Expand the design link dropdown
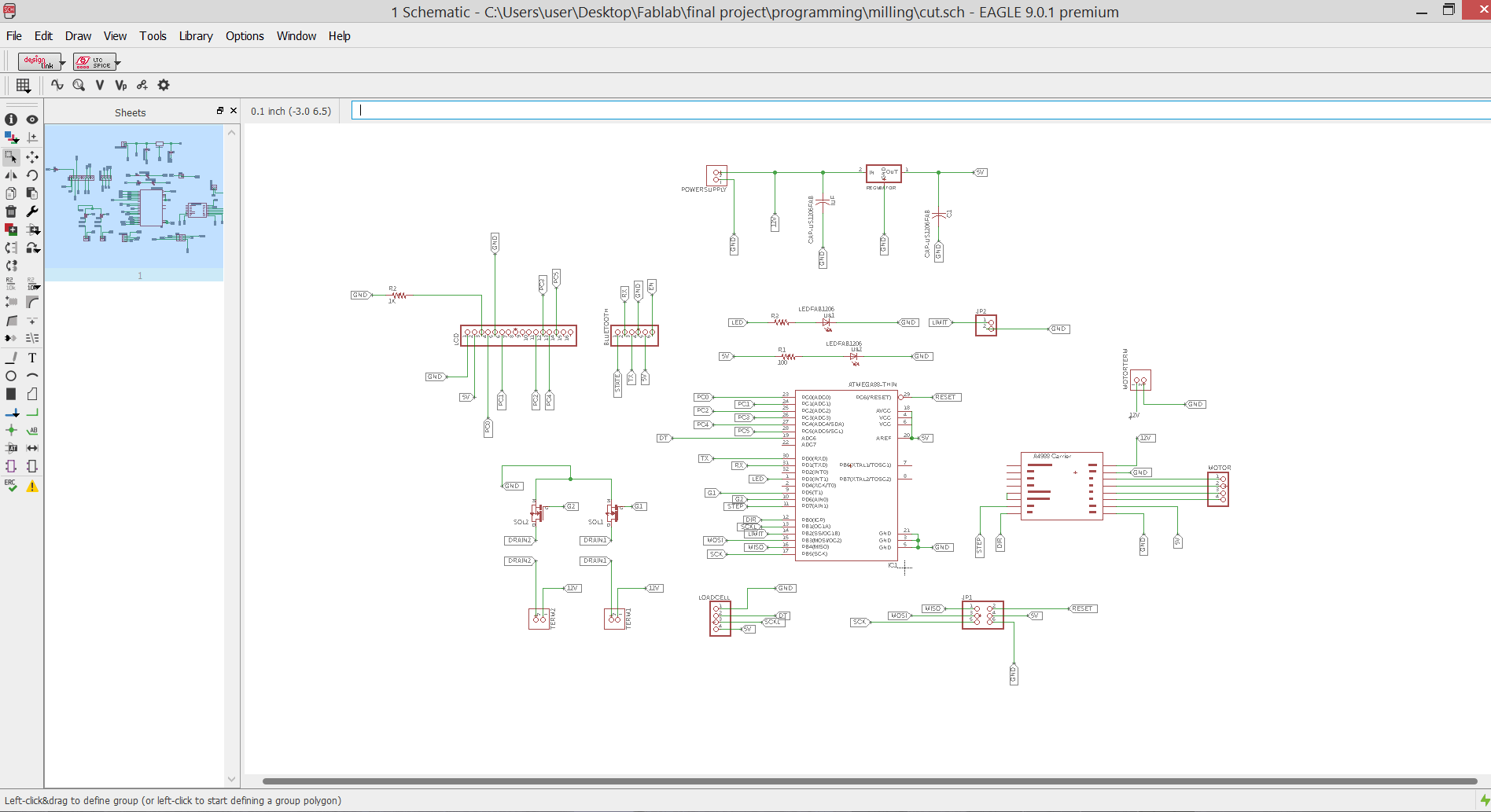This screenshot has width=1491, height=812. [x=62, y=62]
